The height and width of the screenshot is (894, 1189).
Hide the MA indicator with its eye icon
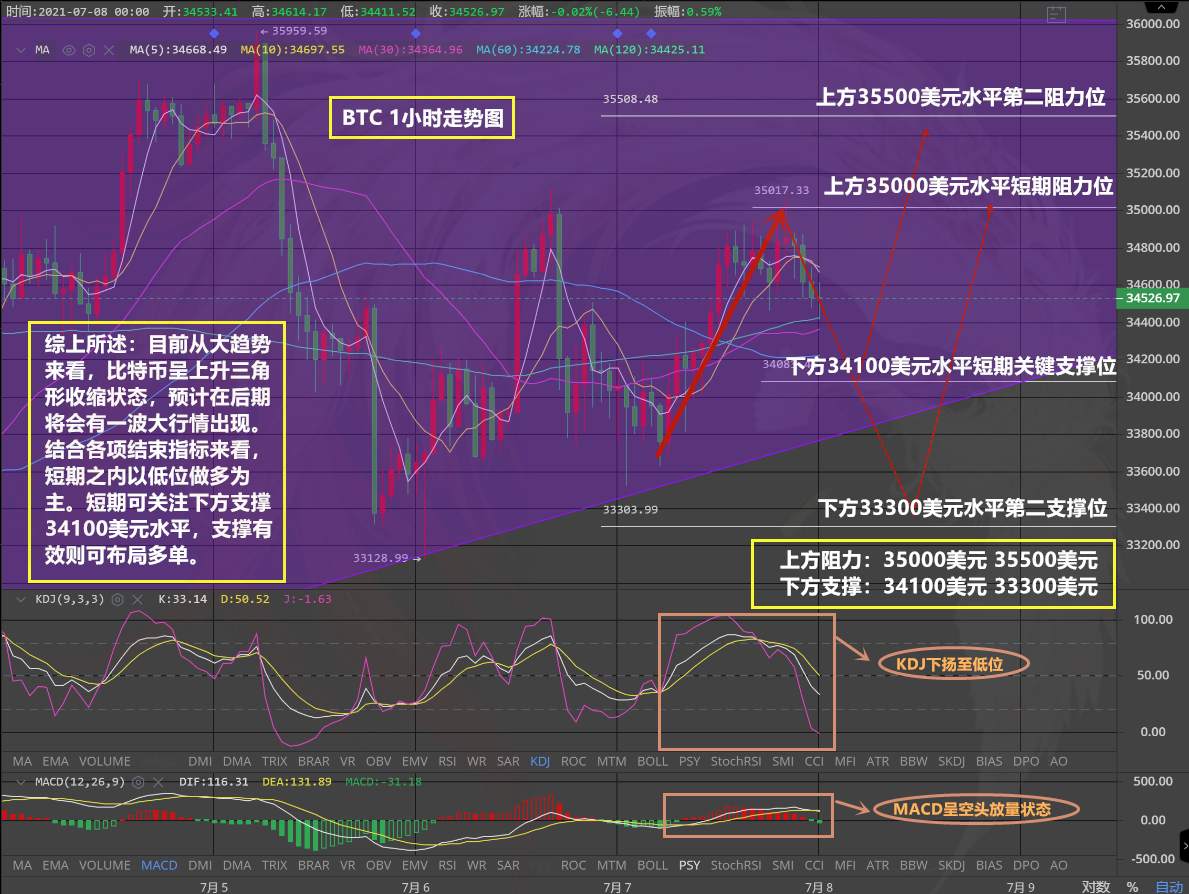[69, 50]
